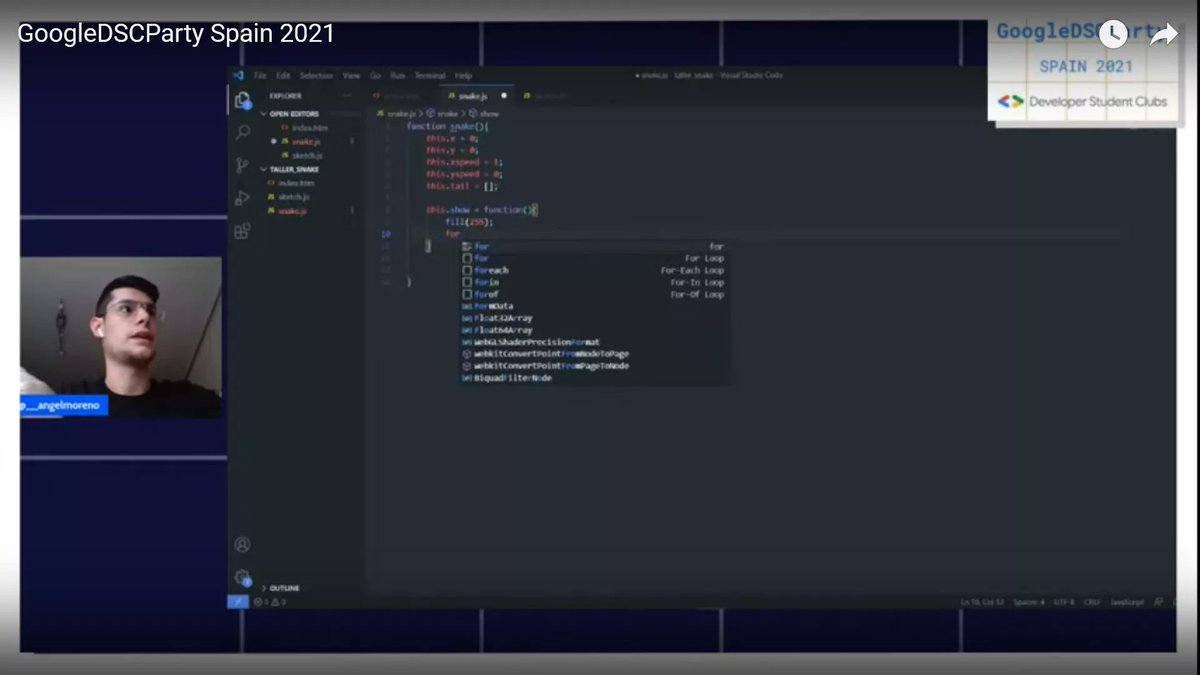Open snake.js under OPEN EDITORS
Image resolution: width=1200 pixels, height=675 pixels.
305,142
